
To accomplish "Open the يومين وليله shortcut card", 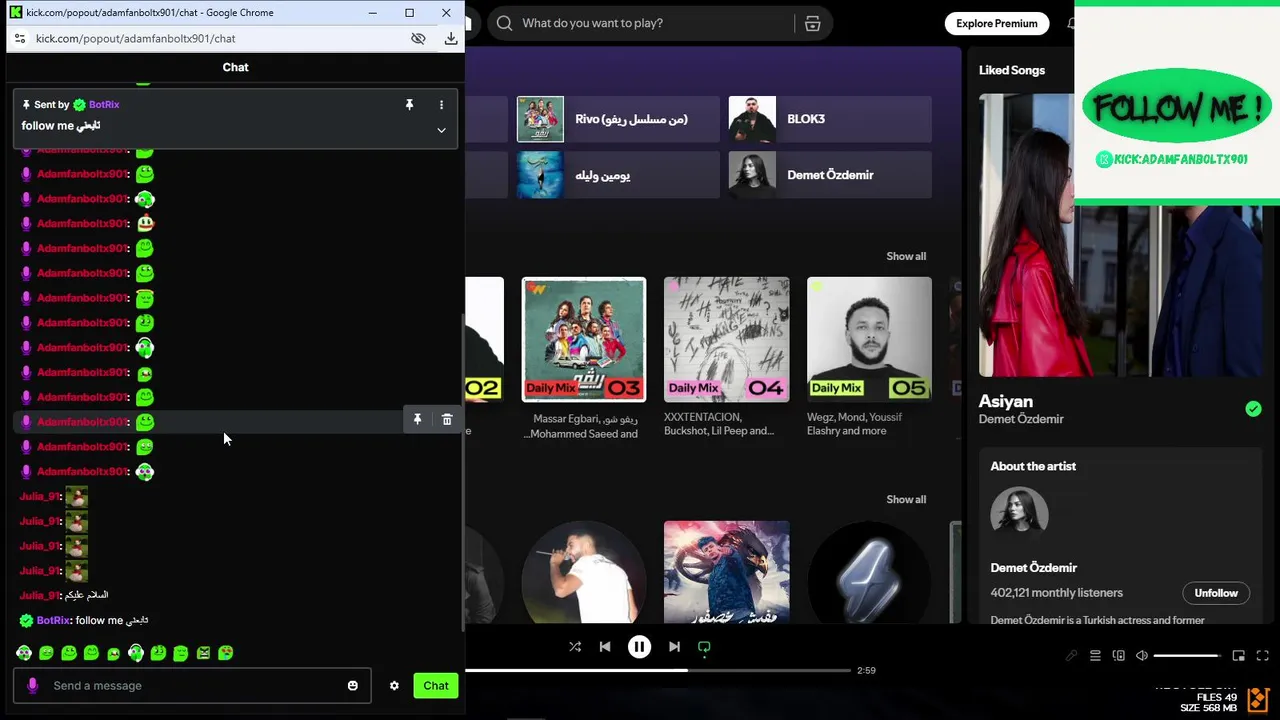I will point(618,175).
